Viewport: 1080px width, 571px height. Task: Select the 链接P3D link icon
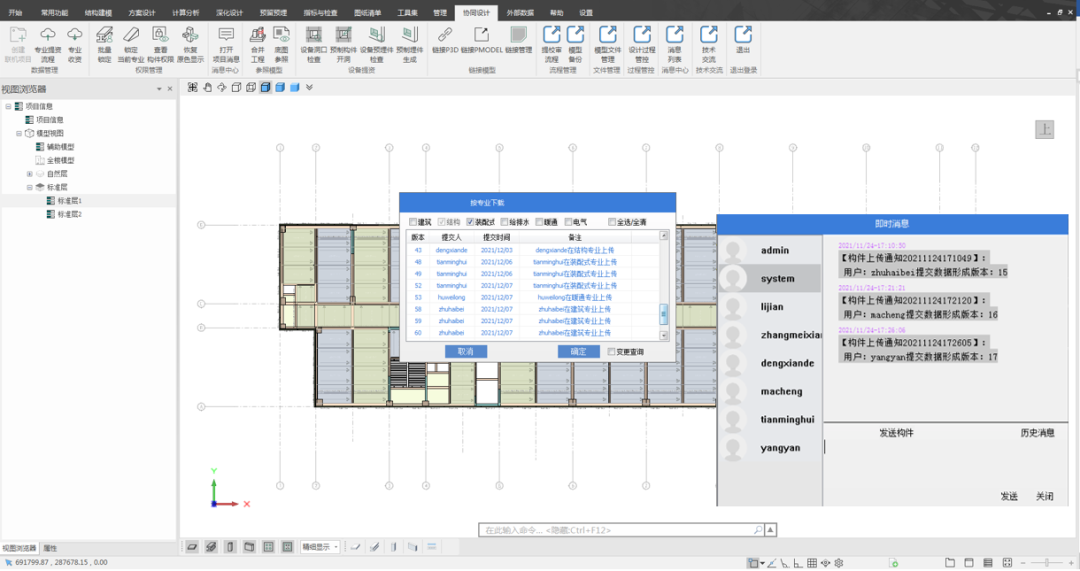445,39
